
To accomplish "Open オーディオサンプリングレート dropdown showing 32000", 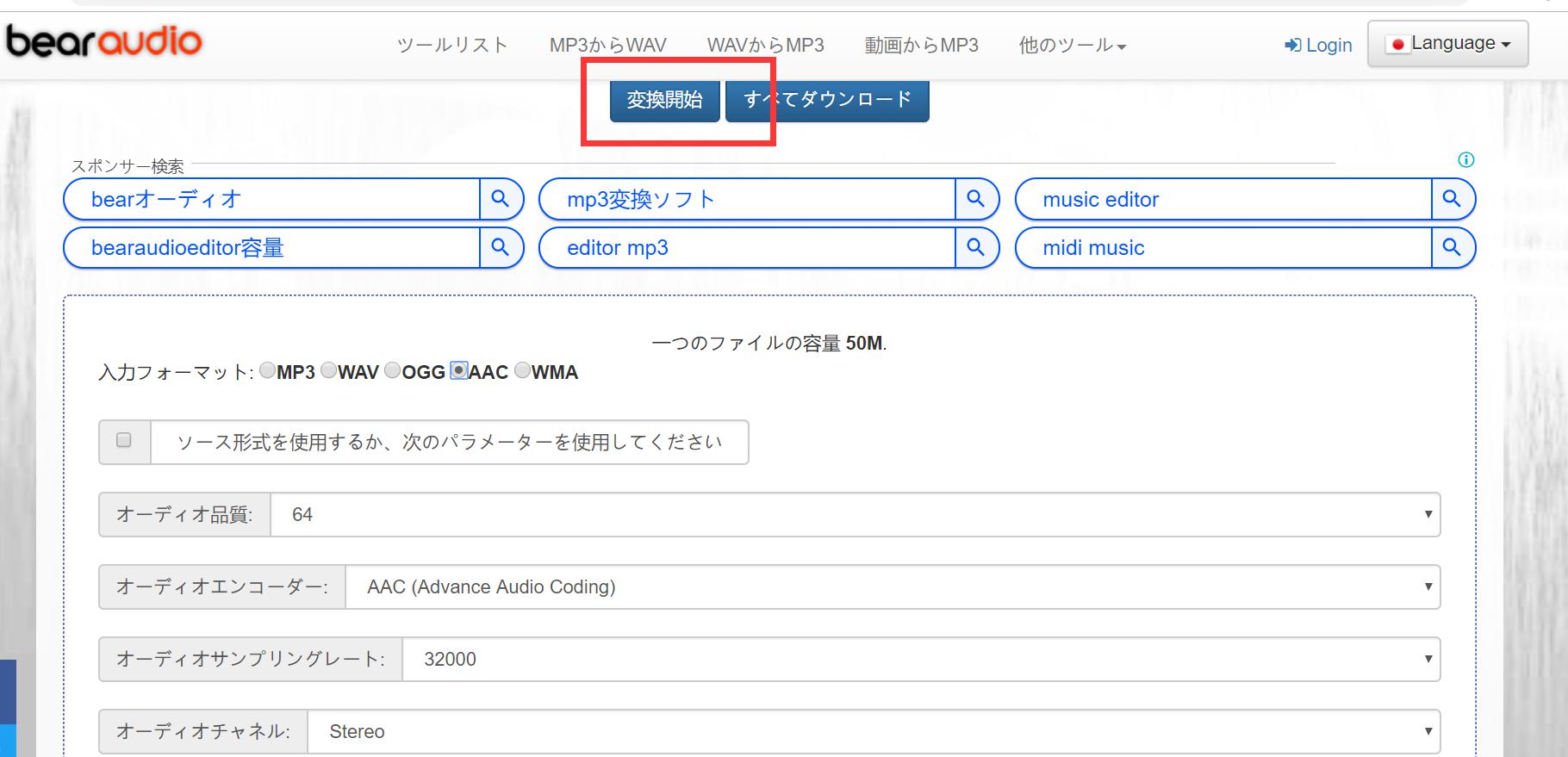I will click(921, 659).
